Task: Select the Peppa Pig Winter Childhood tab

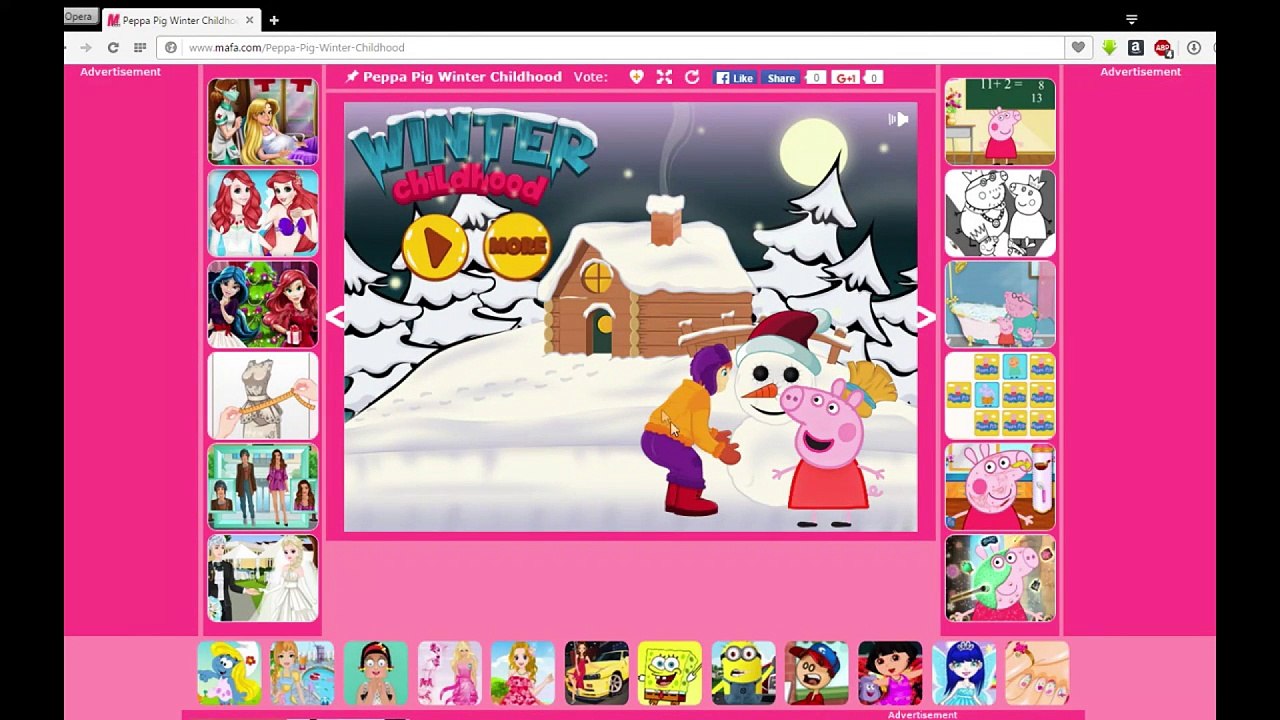Action: (x=180, y=20)
